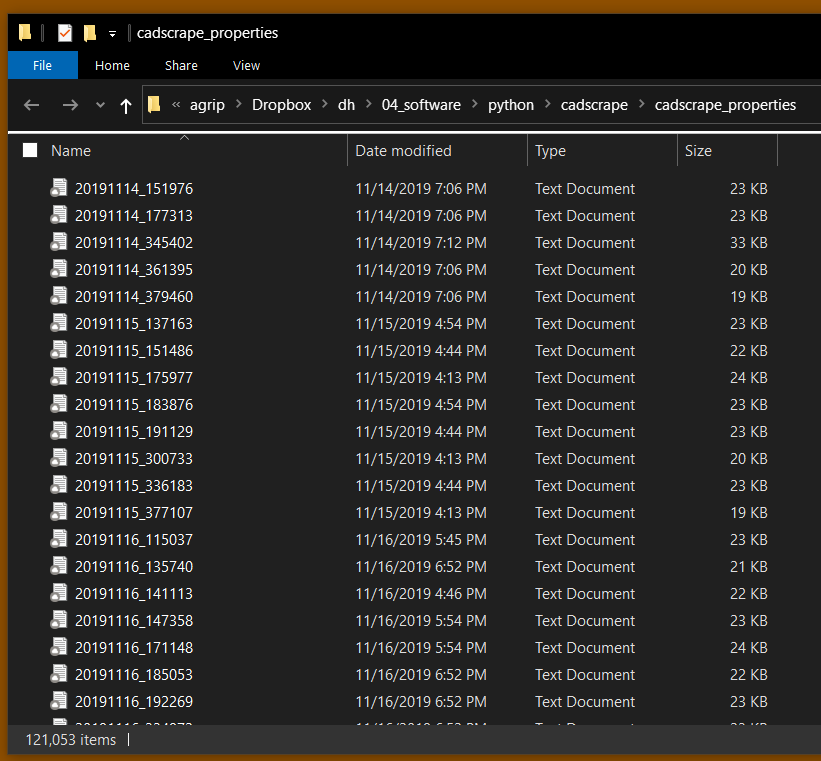Click the folder icon in the address bar

pos(154,105)
